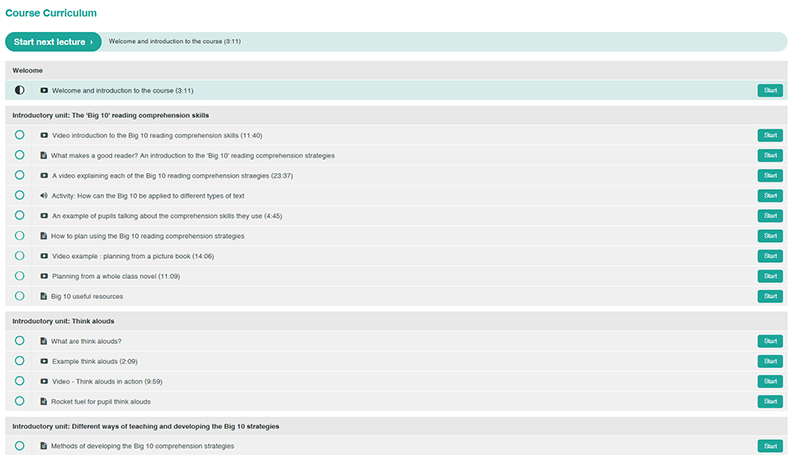
Task: Open 'Activity: How can the Big 10' title
Action: (x=148, y=196)
